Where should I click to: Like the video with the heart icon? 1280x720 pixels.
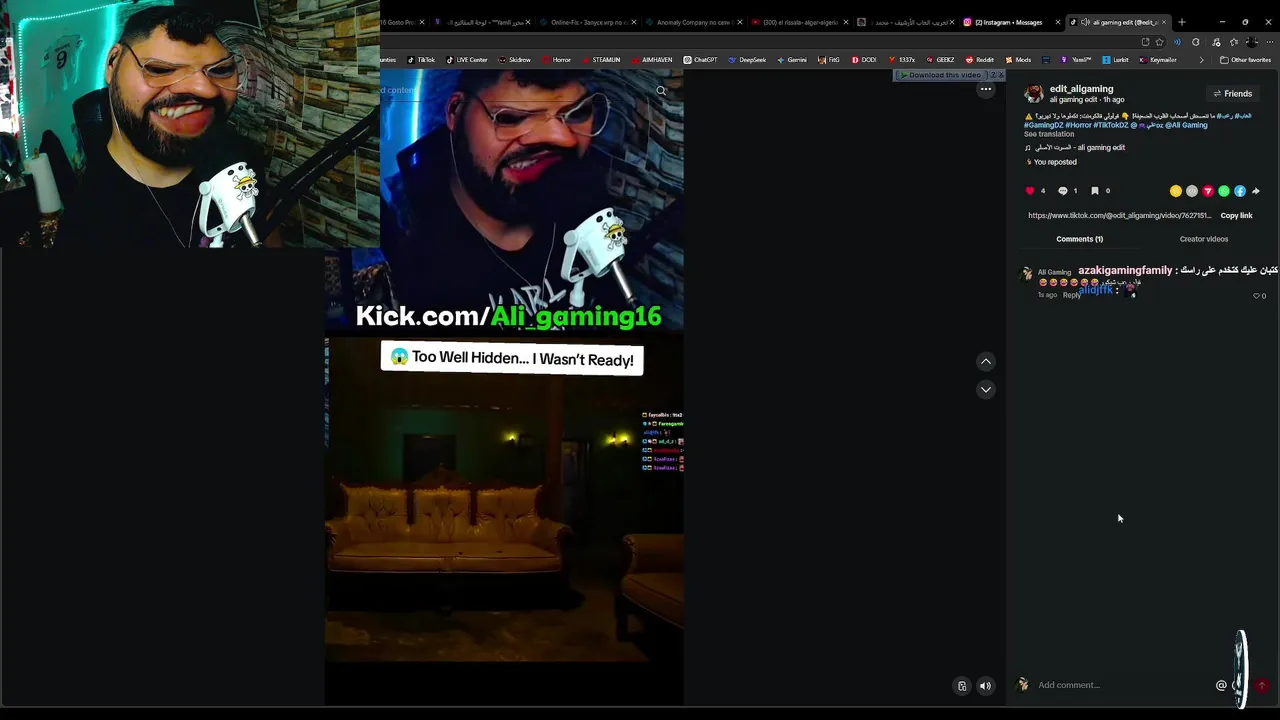pos(1030,191)
